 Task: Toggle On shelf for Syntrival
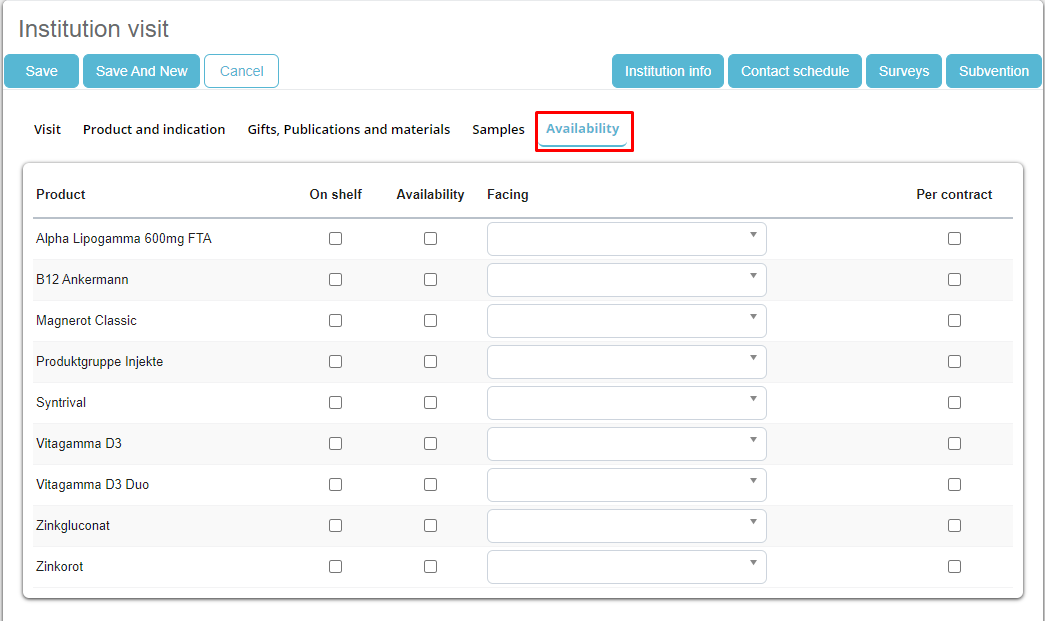point(335,403)
